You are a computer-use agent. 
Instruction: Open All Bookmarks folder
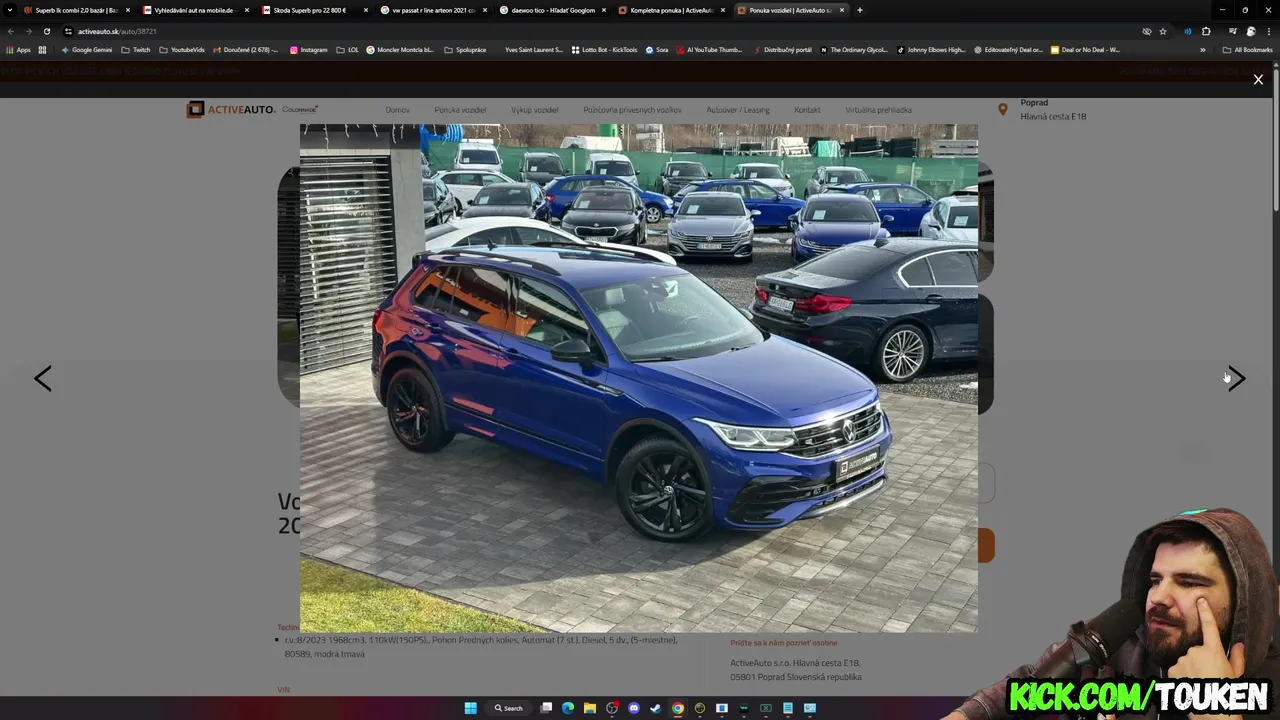tap(1247, 50)
